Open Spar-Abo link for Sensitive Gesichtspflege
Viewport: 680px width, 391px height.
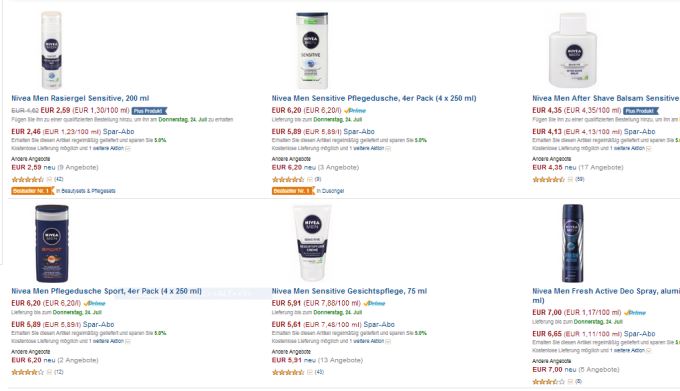click(x=379, y=325)
